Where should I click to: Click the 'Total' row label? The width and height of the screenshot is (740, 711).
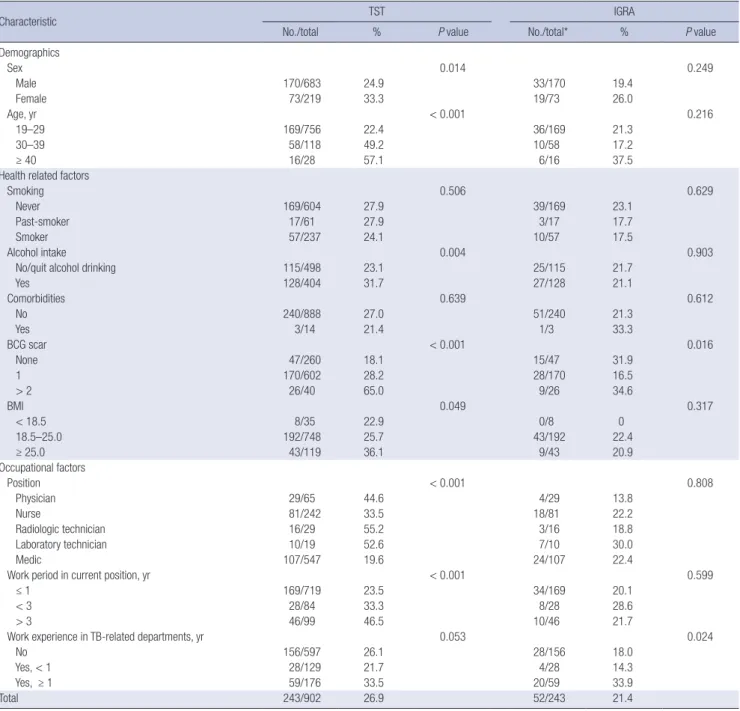click(x=9, y=698)
